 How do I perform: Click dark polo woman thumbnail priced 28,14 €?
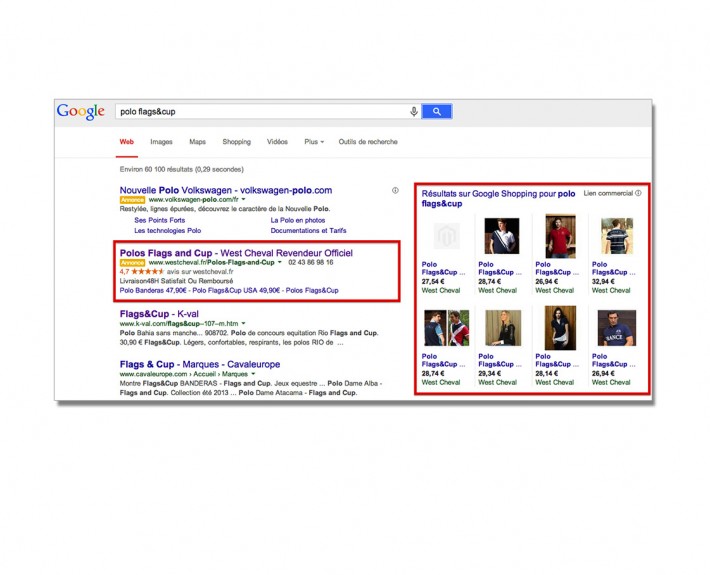click(560, 328)
